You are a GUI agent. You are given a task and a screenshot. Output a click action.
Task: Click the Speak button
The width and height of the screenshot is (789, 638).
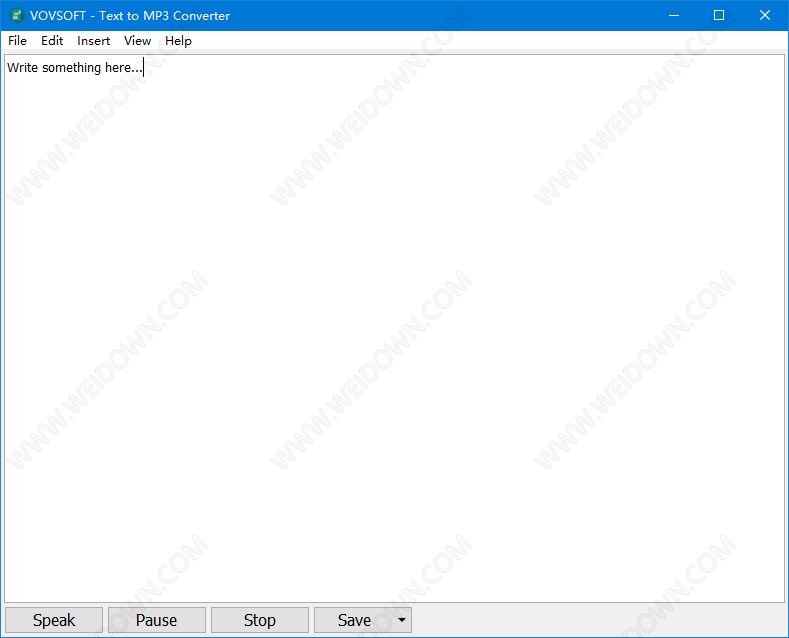54,620
